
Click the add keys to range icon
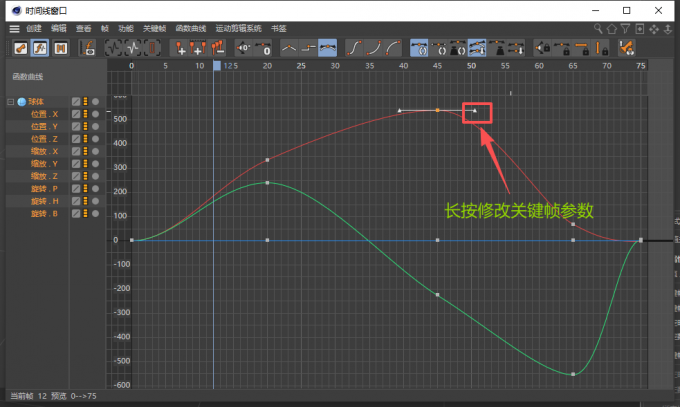[198, 48]
